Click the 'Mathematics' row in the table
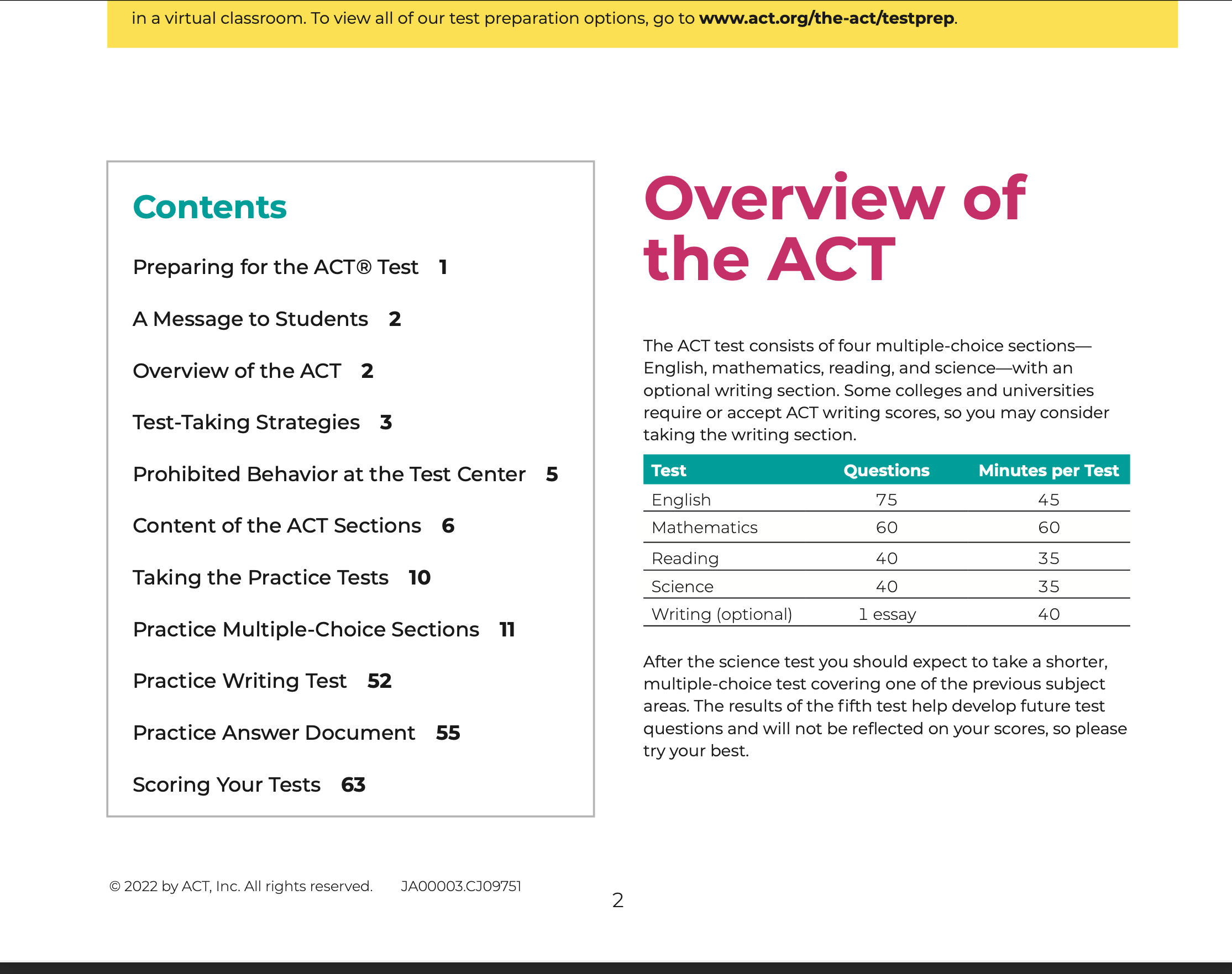The width and height of the screenshot is (1232, 974). tap(704, 528)
